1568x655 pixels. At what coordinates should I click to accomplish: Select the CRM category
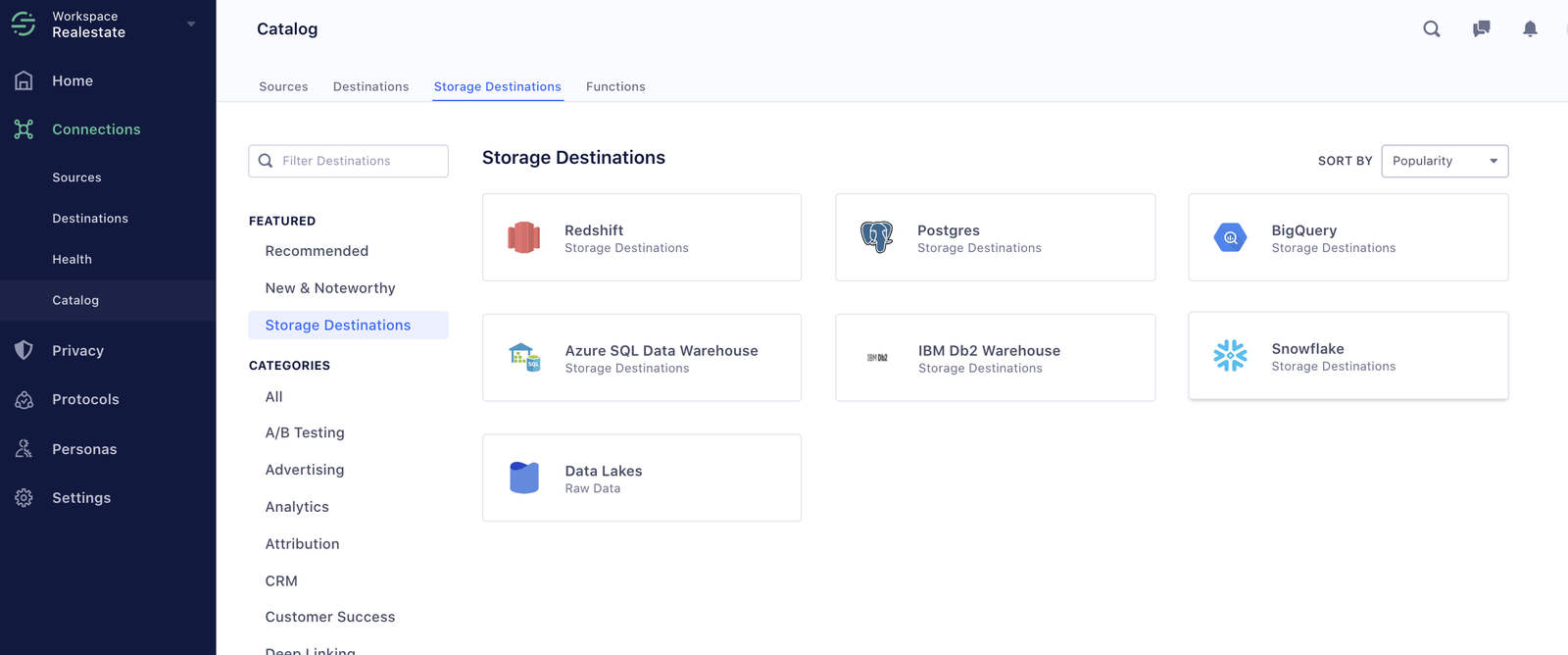tap(281, 581)
